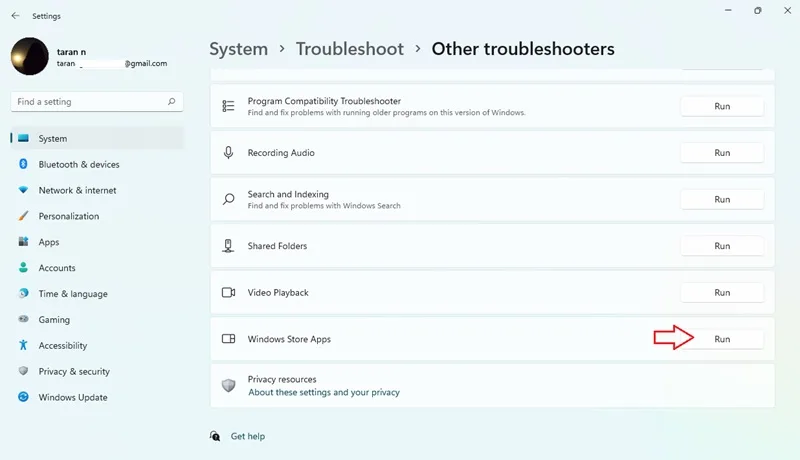This screenshot has height=460, width=800.
Task: Run the Program Compatibility Troubleshooter
Action: [x=722, y=106]
